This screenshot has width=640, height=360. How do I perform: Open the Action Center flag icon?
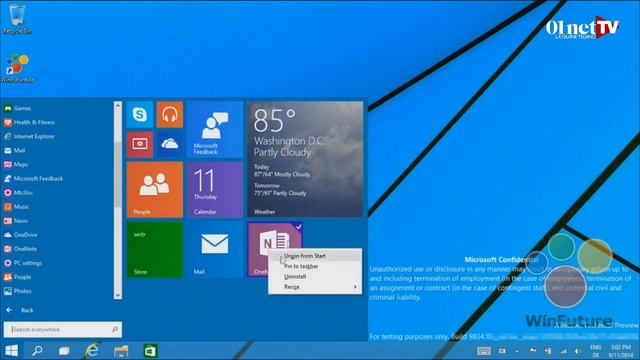(x=533, y=351)
